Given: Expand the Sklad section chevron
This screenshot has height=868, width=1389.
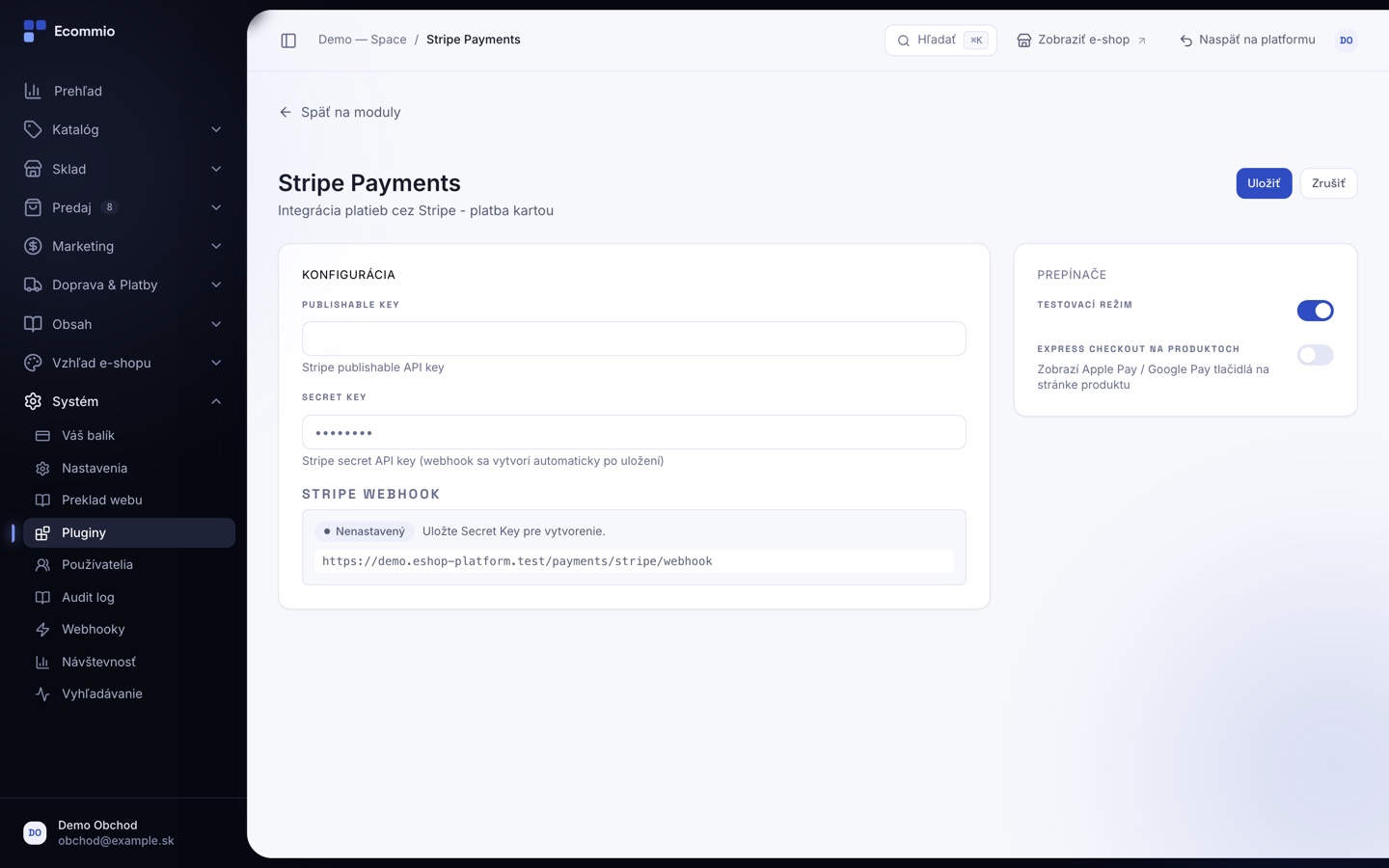Looking at the screenshot, I should pos(216,169).
